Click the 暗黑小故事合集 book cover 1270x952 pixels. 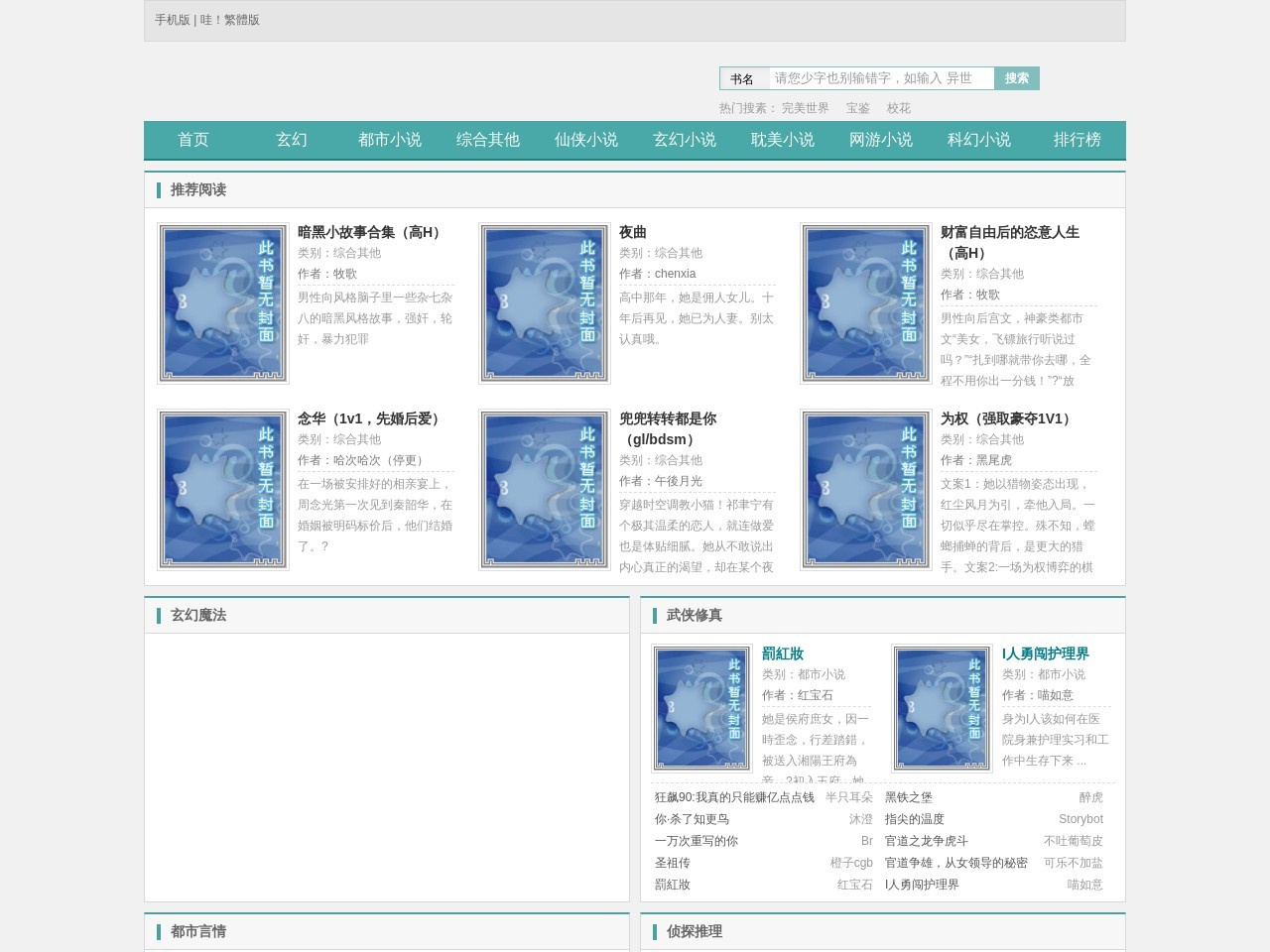click(222, 303)
